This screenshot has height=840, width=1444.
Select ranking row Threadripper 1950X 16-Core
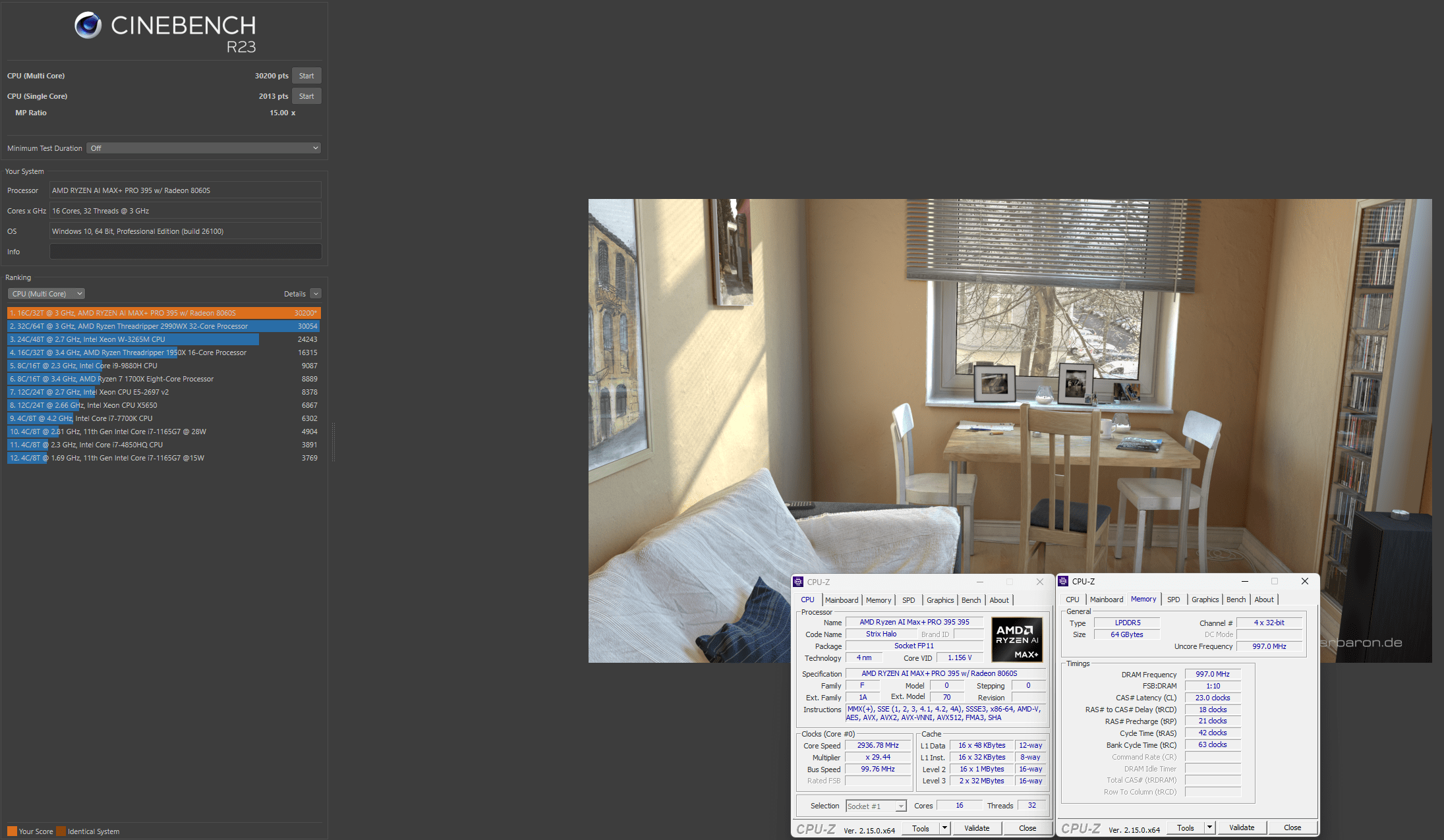pyautogui.click(x=163, y=352)
